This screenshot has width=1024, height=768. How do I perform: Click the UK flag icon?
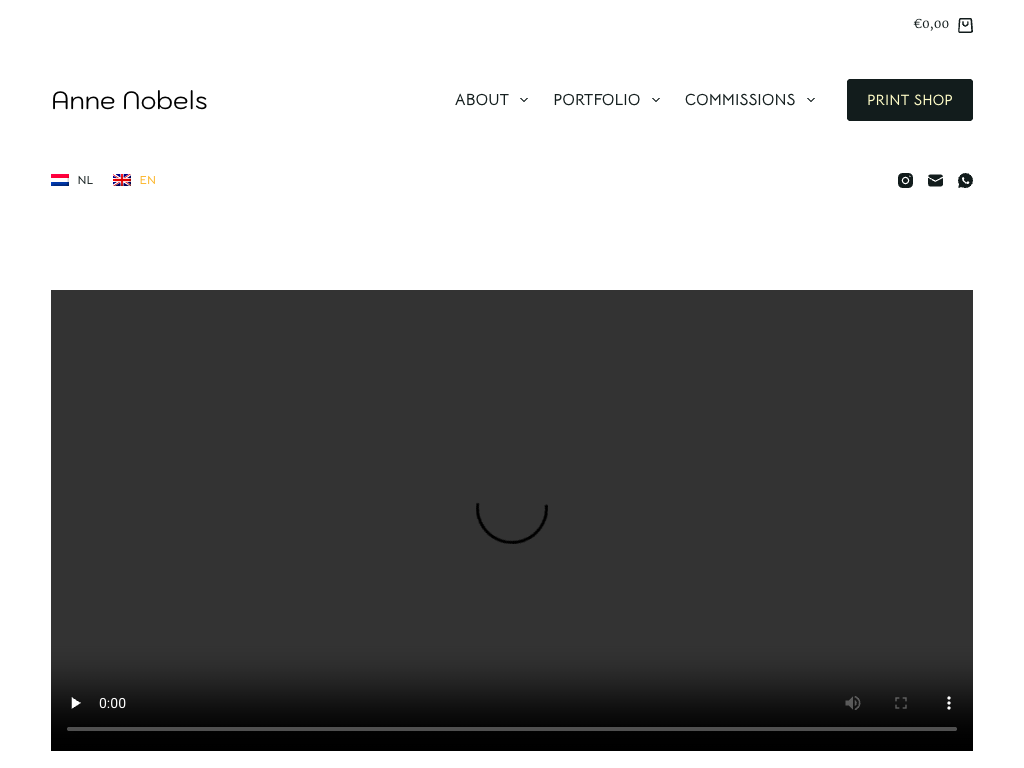pos(122,180)
